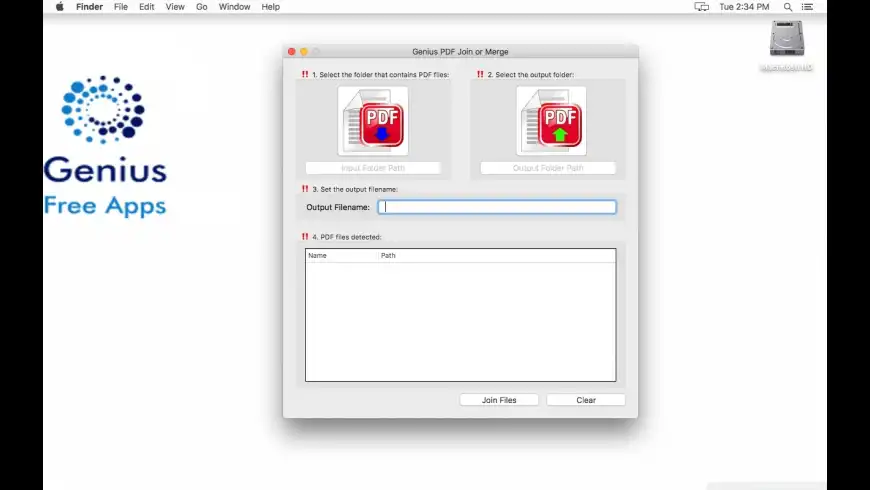
Task: Open the View menu
Action: pos(175,7)
